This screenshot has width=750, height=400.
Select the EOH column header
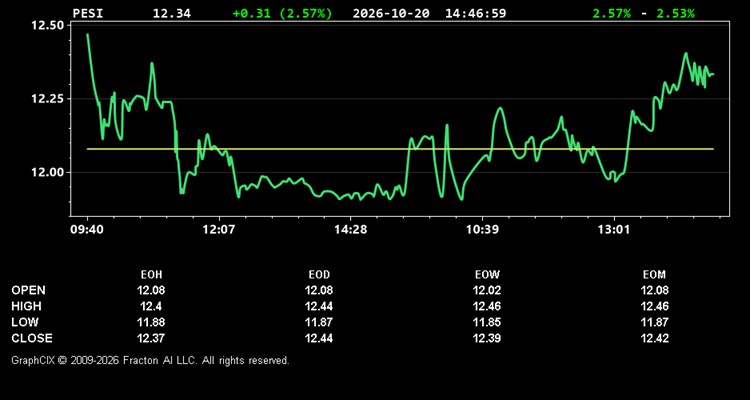pos(151,275)
